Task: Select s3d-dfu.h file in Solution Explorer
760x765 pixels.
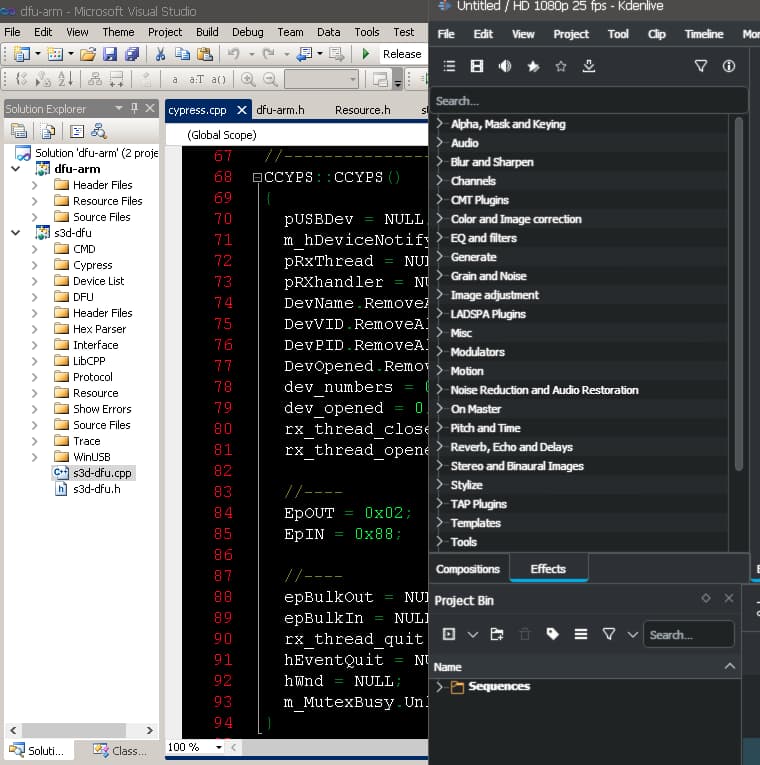Action: [x=88, y=489]
